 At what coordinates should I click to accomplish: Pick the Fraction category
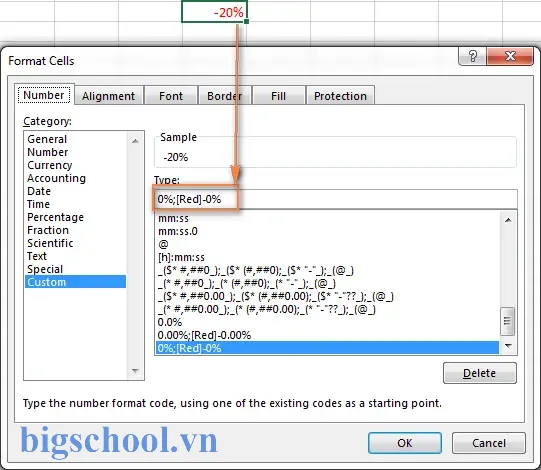coord(75,230)
